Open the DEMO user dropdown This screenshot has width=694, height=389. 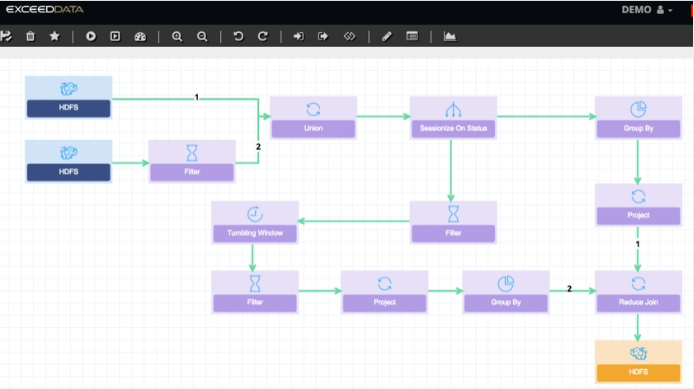pyautogui.click(x=647, y=10)
